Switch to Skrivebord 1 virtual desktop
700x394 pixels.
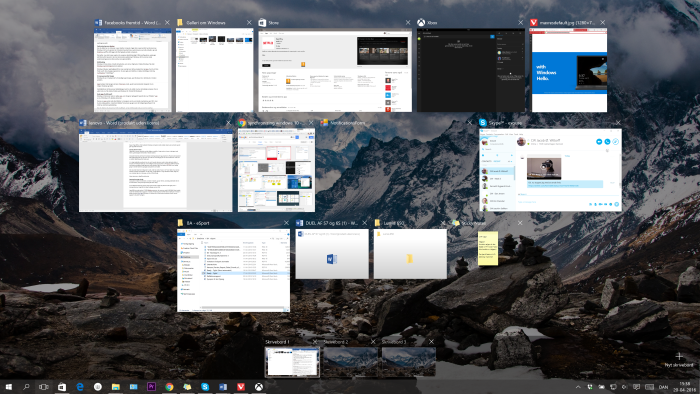tap(292, 362)
